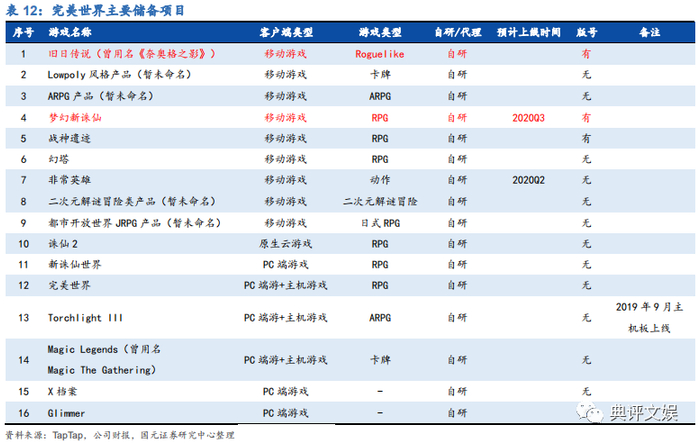Click the game name 完美世界 in row 12
The width and height of the screenshot is (700, 443).
(x=70, y=285)
